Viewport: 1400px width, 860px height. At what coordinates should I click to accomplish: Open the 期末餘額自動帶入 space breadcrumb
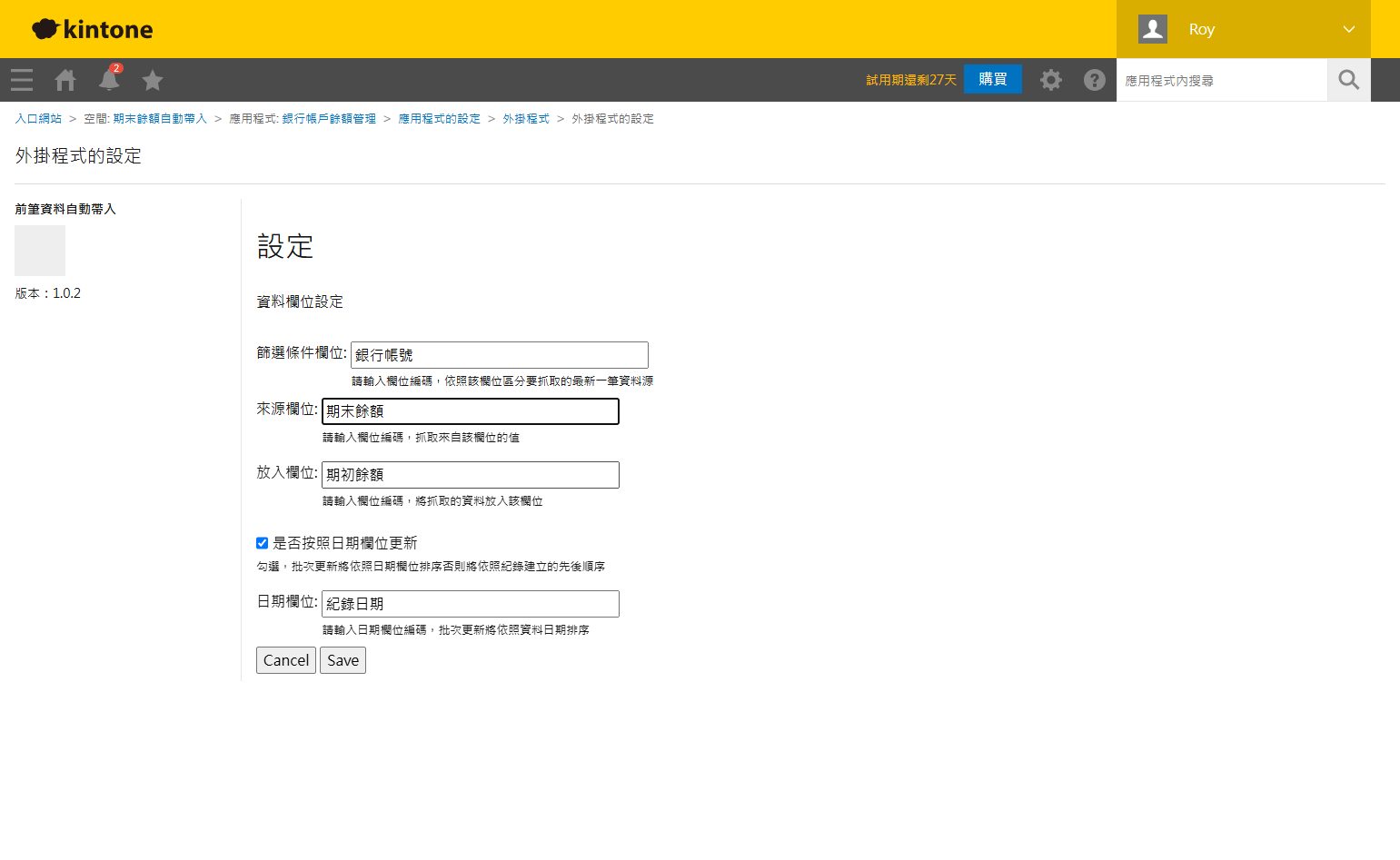pyautogui.click(x=160, y=119)
